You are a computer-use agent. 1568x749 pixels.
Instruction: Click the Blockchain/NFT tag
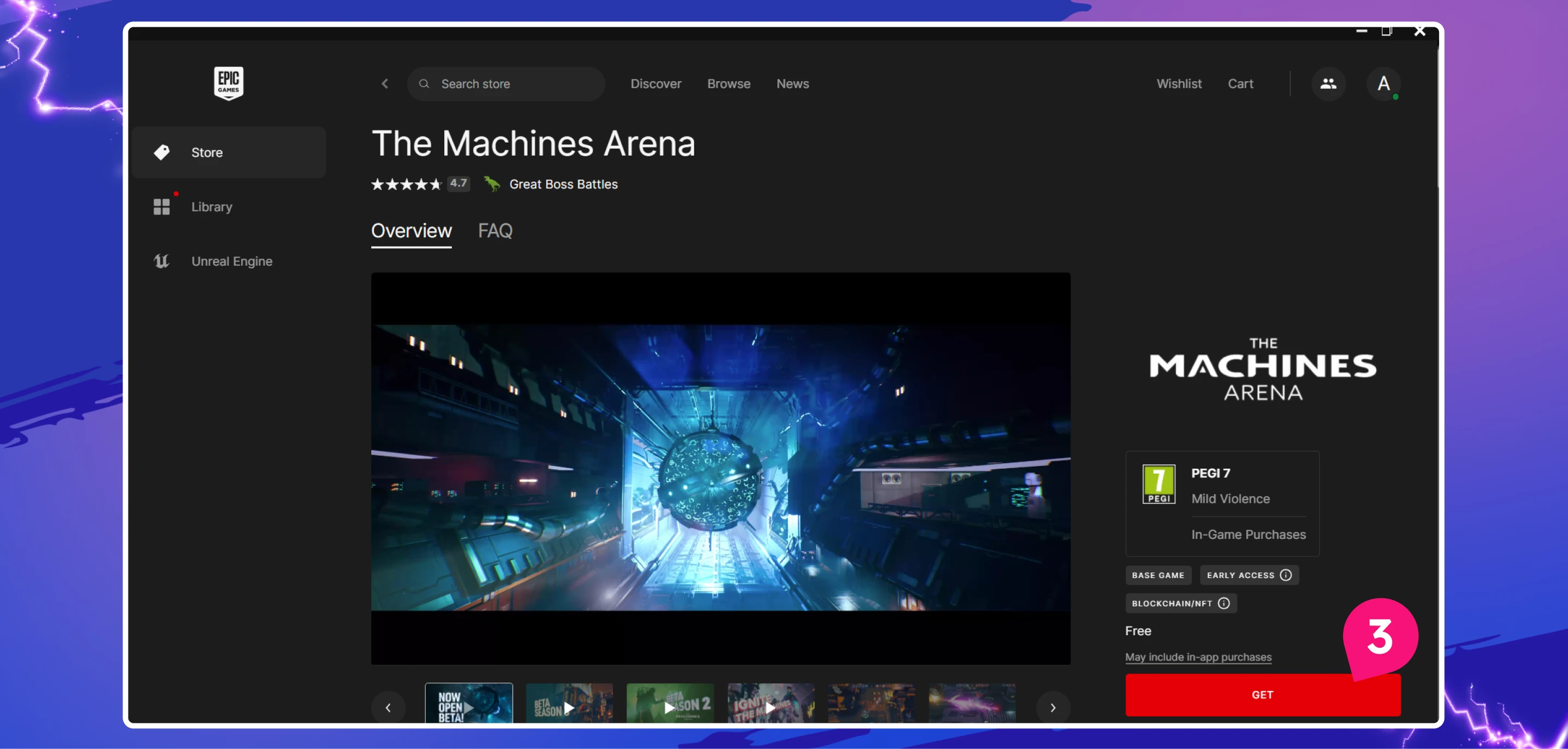click(1180, 603)
